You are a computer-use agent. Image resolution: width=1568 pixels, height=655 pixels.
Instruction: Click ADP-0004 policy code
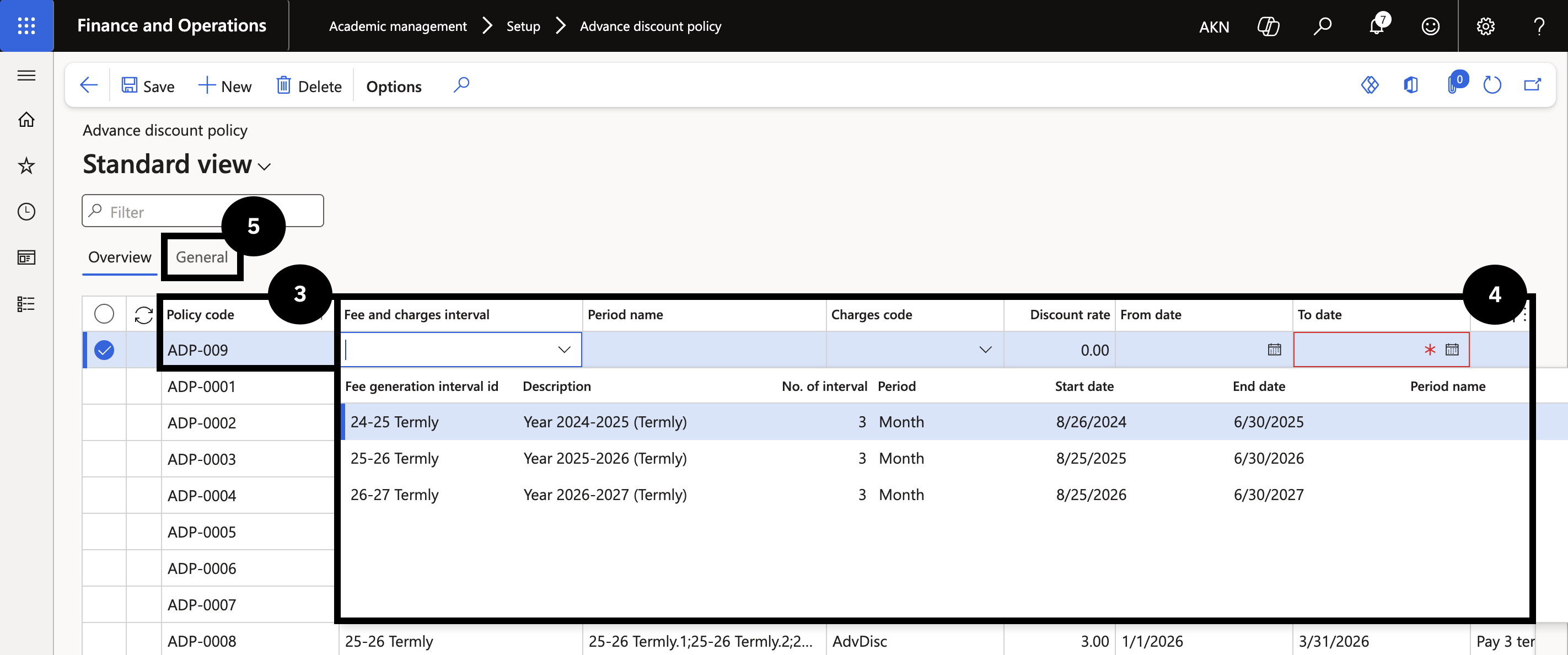(201, 496)
